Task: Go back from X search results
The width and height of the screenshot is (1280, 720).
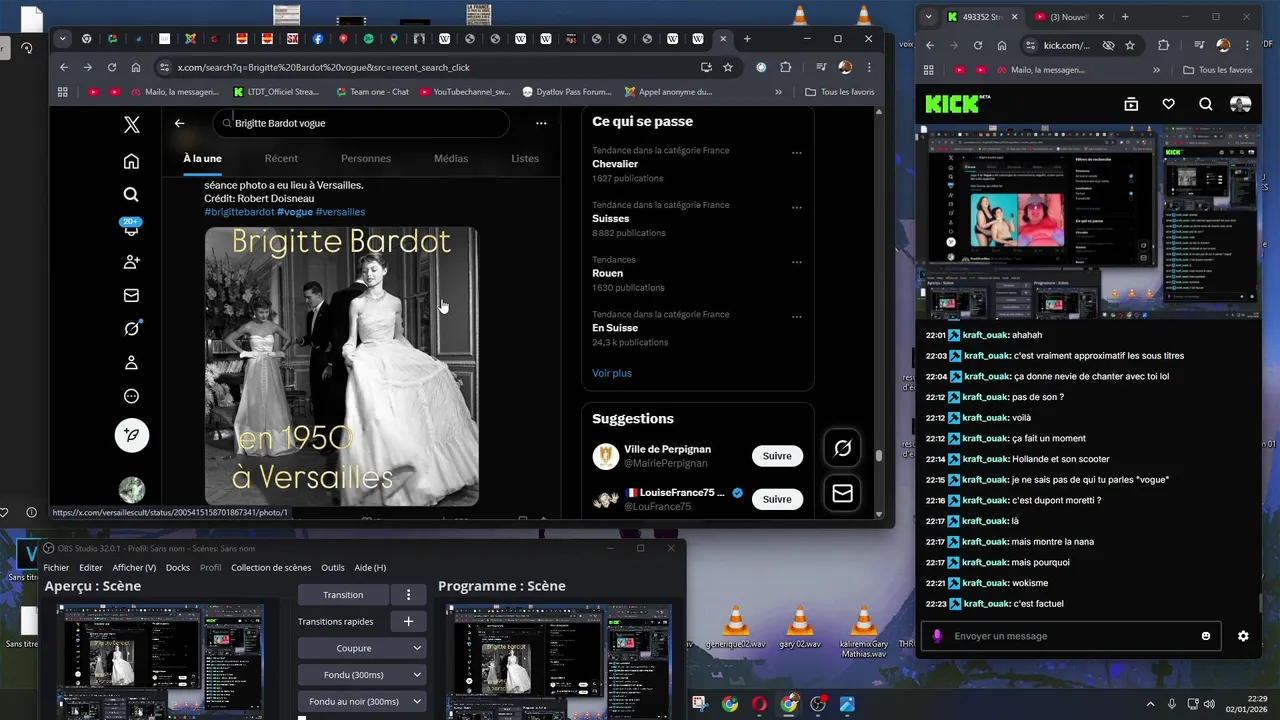Action: pyautogui.click(x=179, y=123)
